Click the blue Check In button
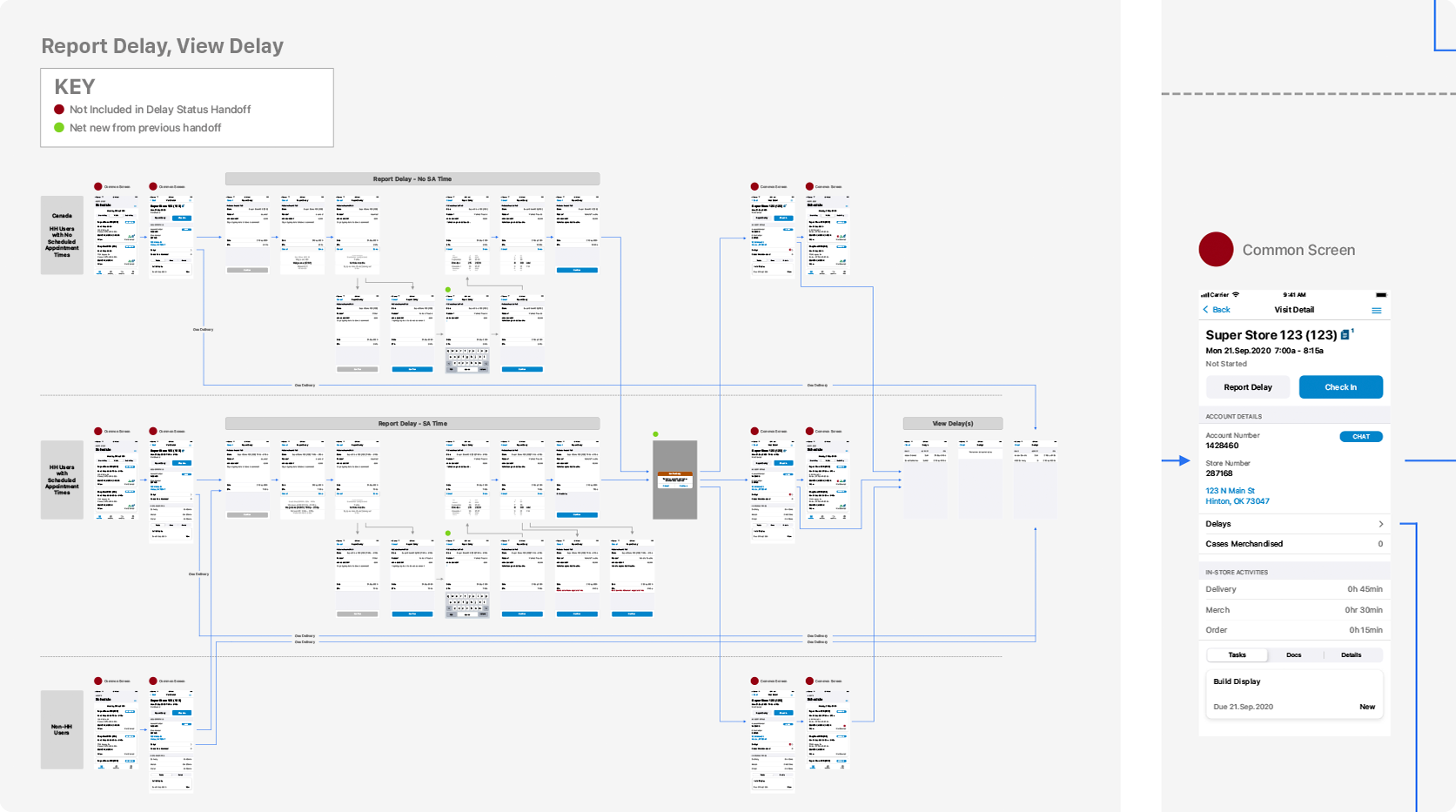This screenshot has width=1456, height=812. point(1340,387)
